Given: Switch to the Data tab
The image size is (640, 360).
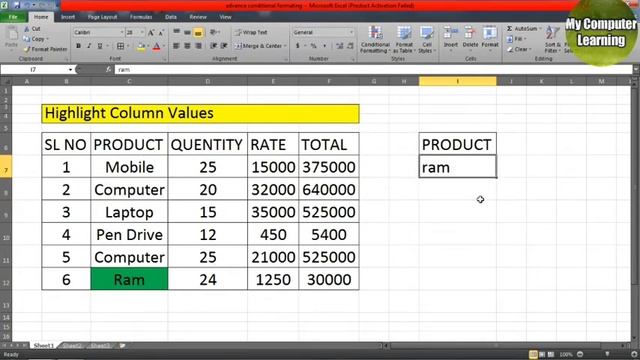Looking at the screenshot, I should 171,17.
